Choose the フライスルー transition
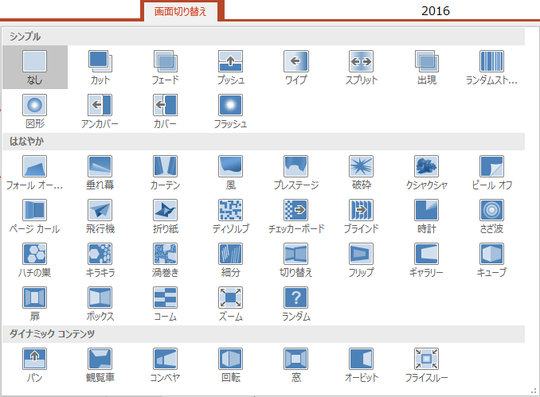Image resolution: width=540 pixels, height=397 pixels. click(x=426, y=365)
